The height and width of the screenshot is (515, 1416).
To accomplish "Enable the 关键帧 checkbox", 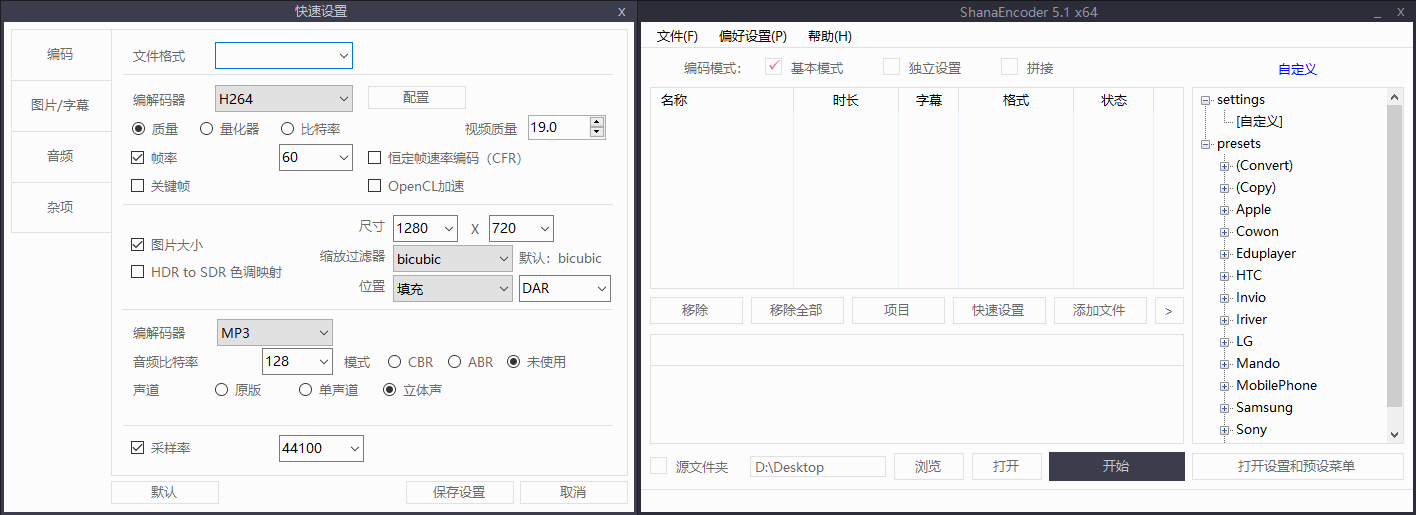I will [138, 186].
